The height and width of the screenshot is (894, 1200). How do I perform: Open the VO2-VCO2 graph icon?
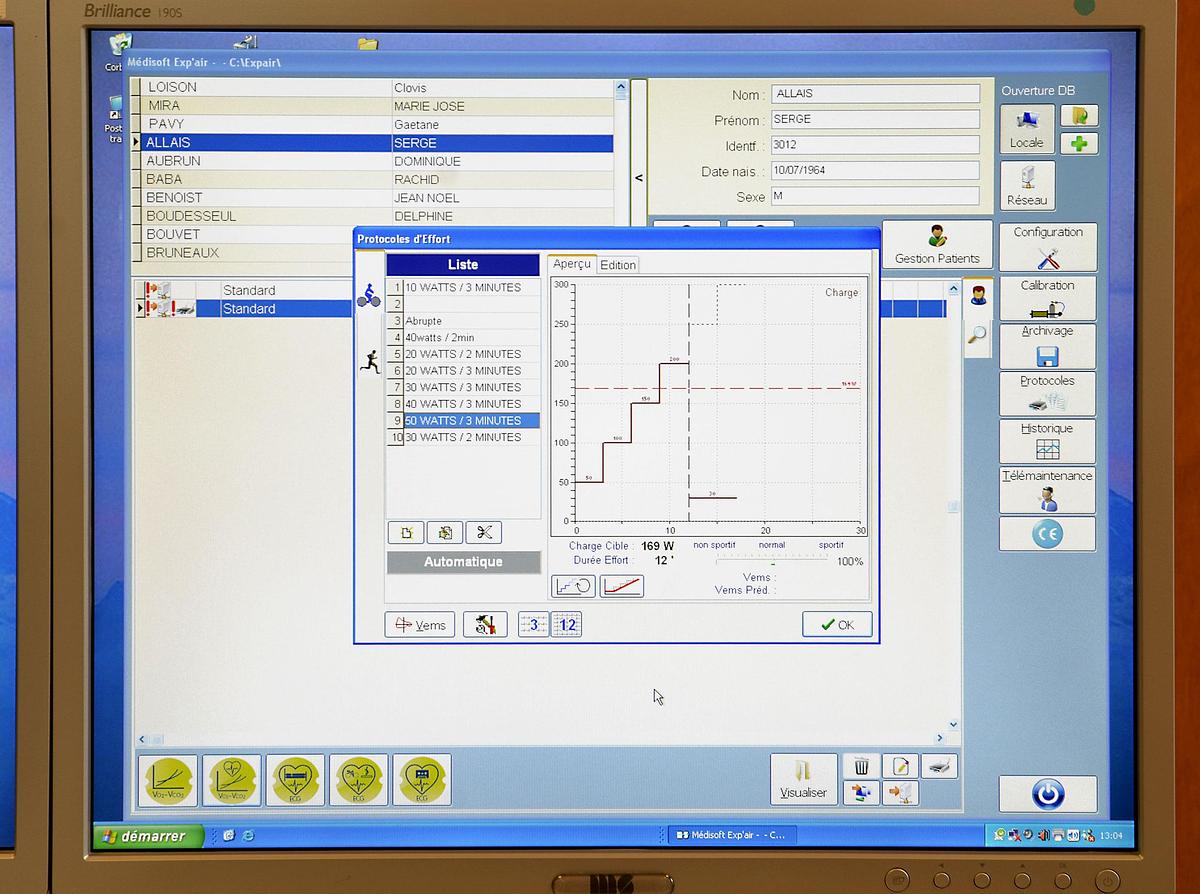point(168,780)
